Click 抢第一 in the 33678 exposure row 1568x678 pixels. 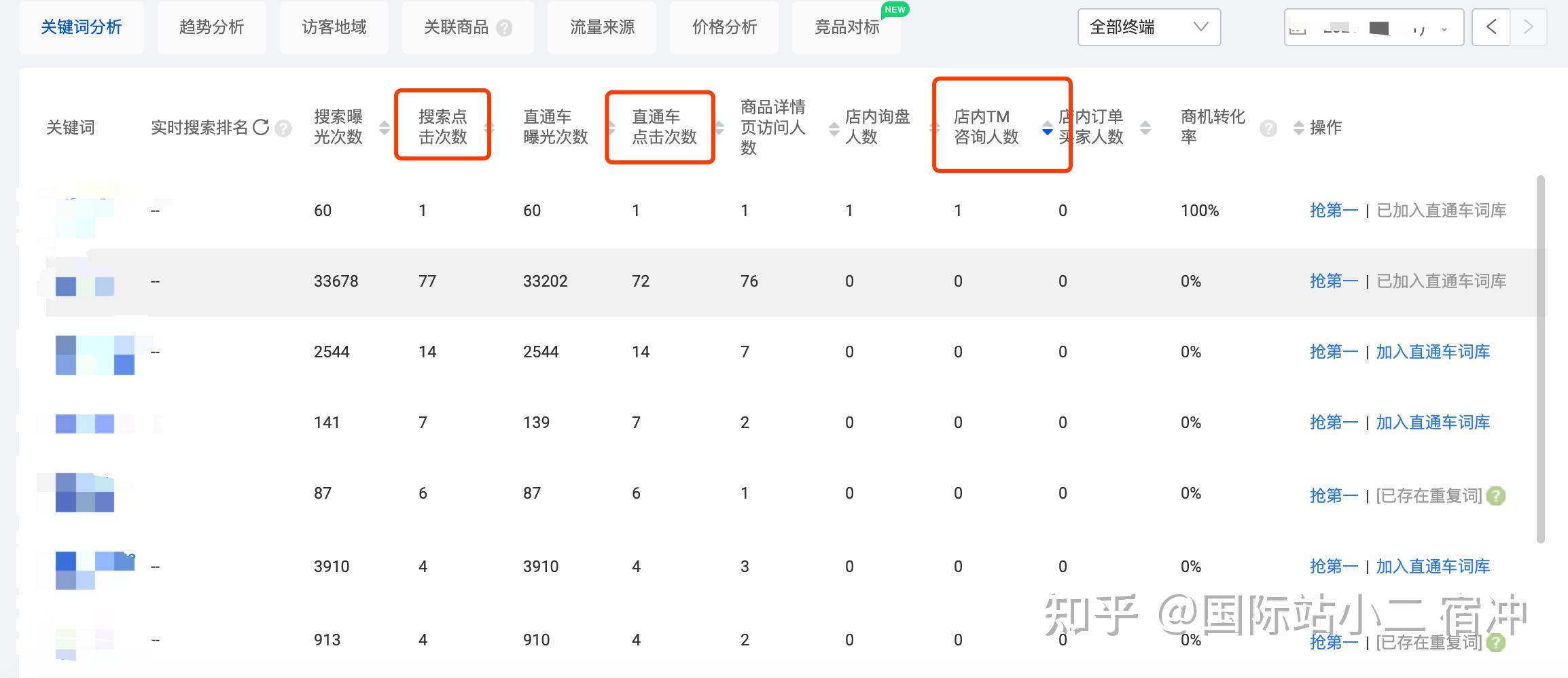tap(1334, 281)
